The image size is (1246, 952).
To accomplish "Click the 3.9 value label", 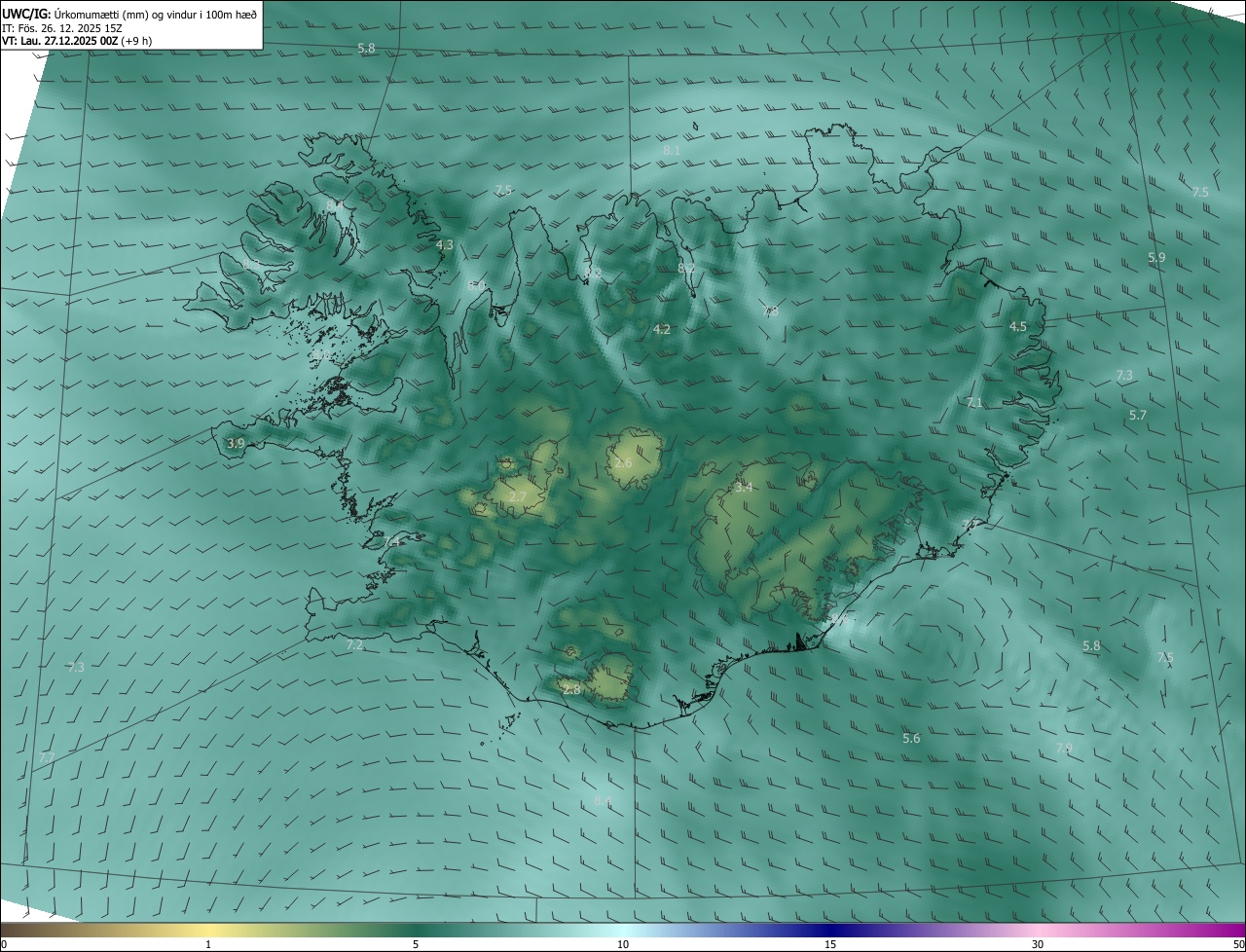I will 236,443.
